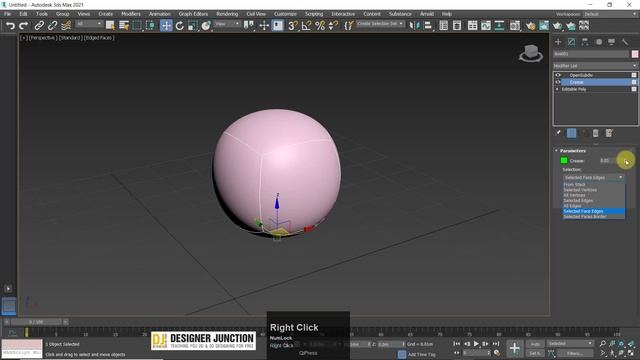
Task: Open the Create Selection Set dropdown
Action: click(380, 24)
